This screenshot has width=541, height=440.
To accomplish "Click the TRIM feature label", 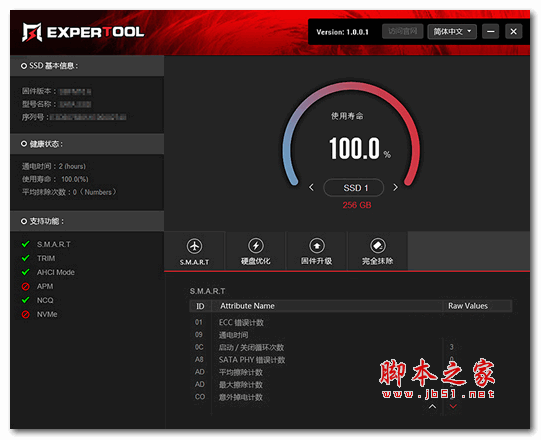I will [46, 258].
